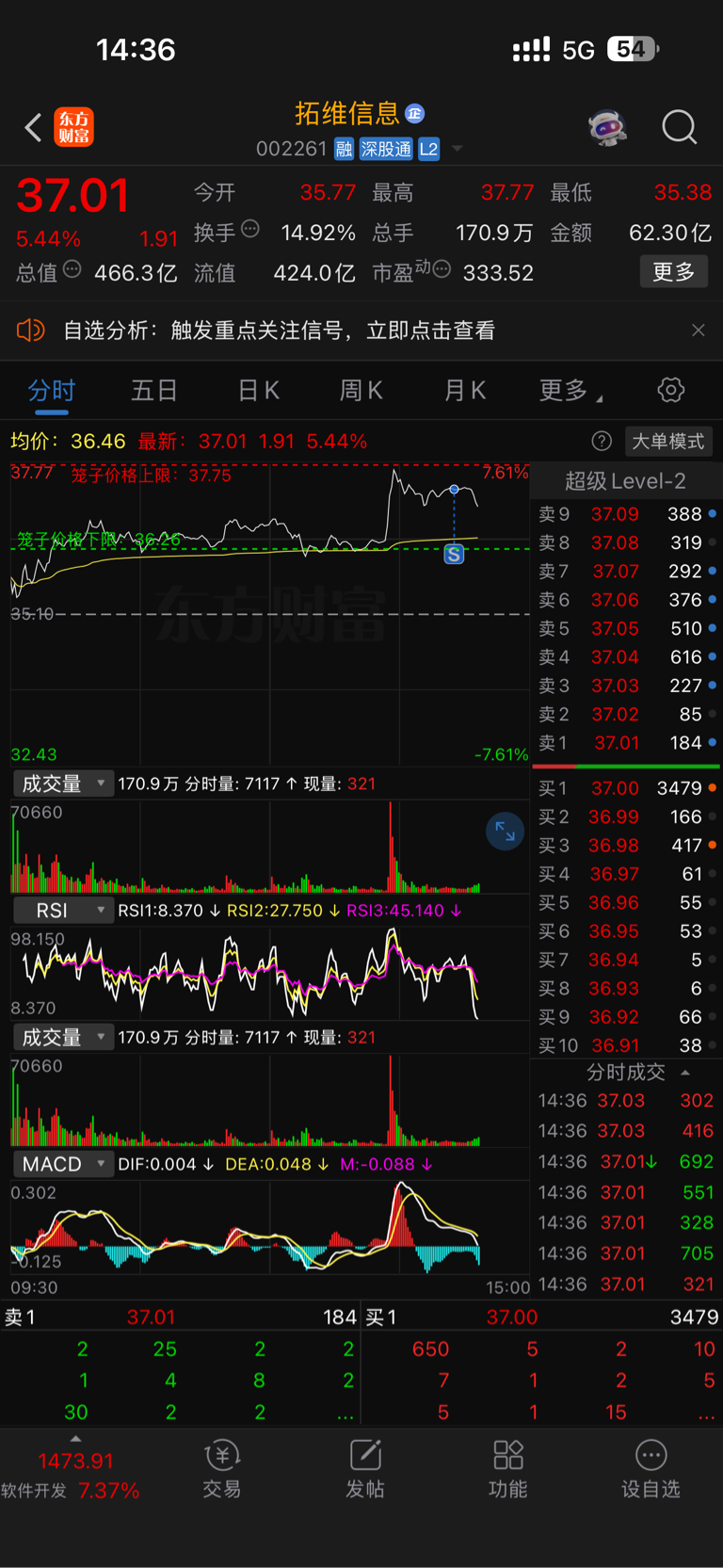Image resolution: width=723 pixels, height=1568 pixels.
Task: Tap the speaker alert icon
Action: point(31,330)
